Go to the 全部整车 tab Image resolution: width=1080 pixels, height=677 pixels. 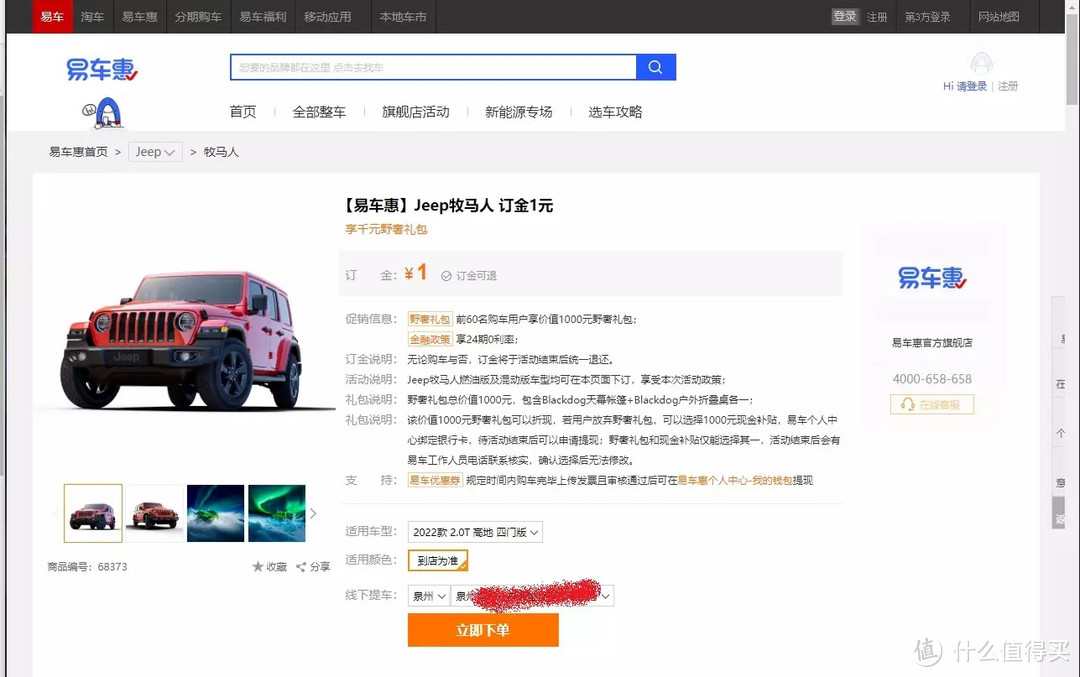point(319,112)
